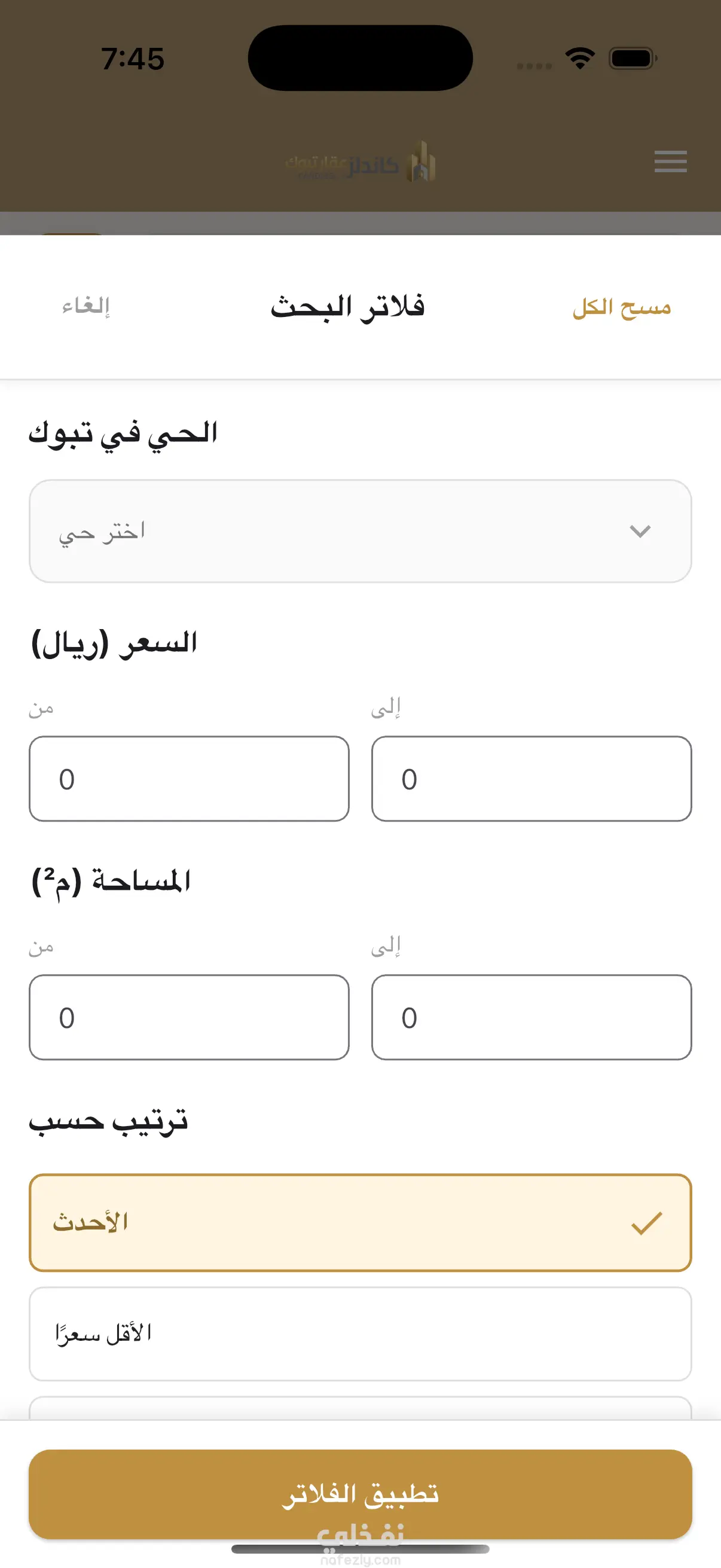721x1568 pixels.
Task: Click مسح الكل to clear all filters
Action: coord(621,307)
